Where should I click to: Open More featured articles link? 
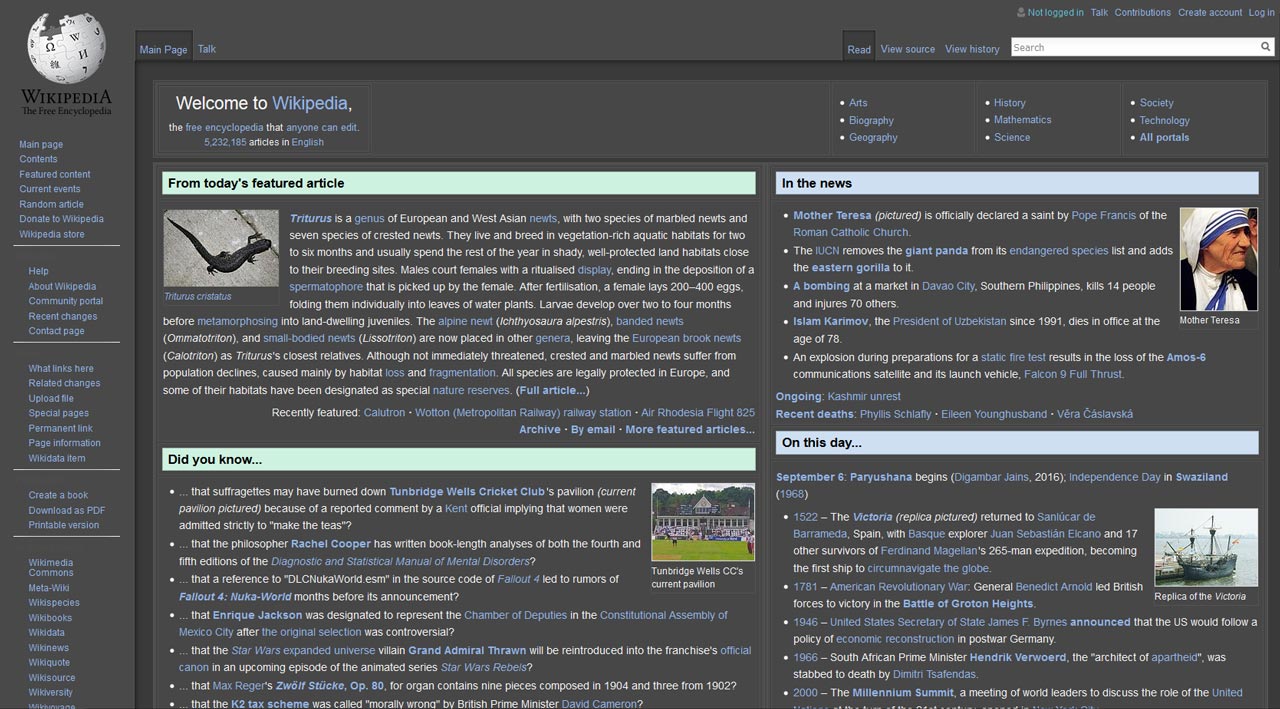pos(690,429)
